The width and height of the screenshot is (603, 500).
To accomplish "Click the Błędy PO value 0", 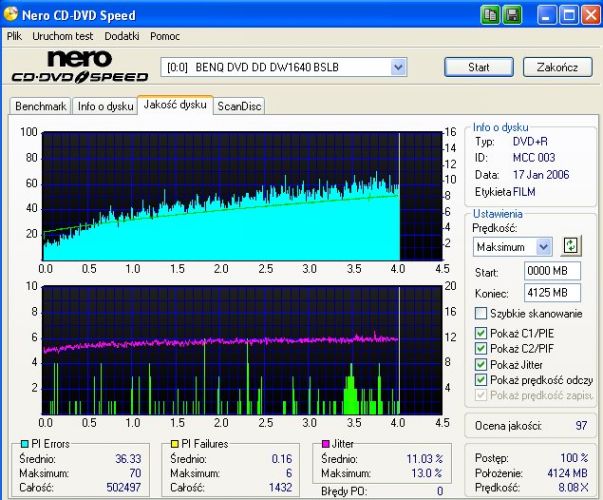I will coord(440,491).
